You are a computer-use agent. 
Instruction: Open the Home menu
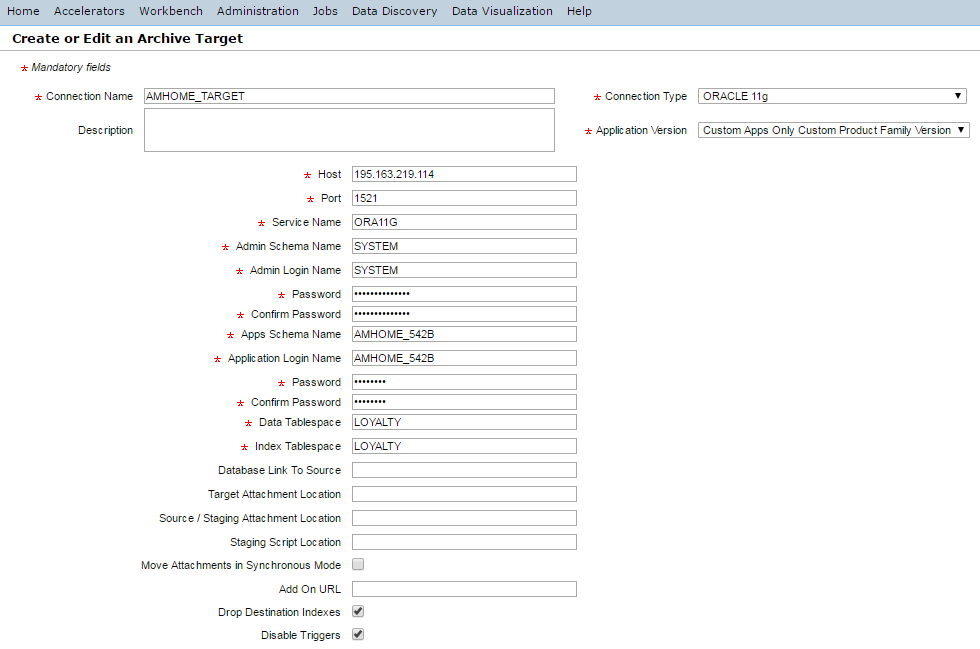pyautogui.click(x=23, y=11)
